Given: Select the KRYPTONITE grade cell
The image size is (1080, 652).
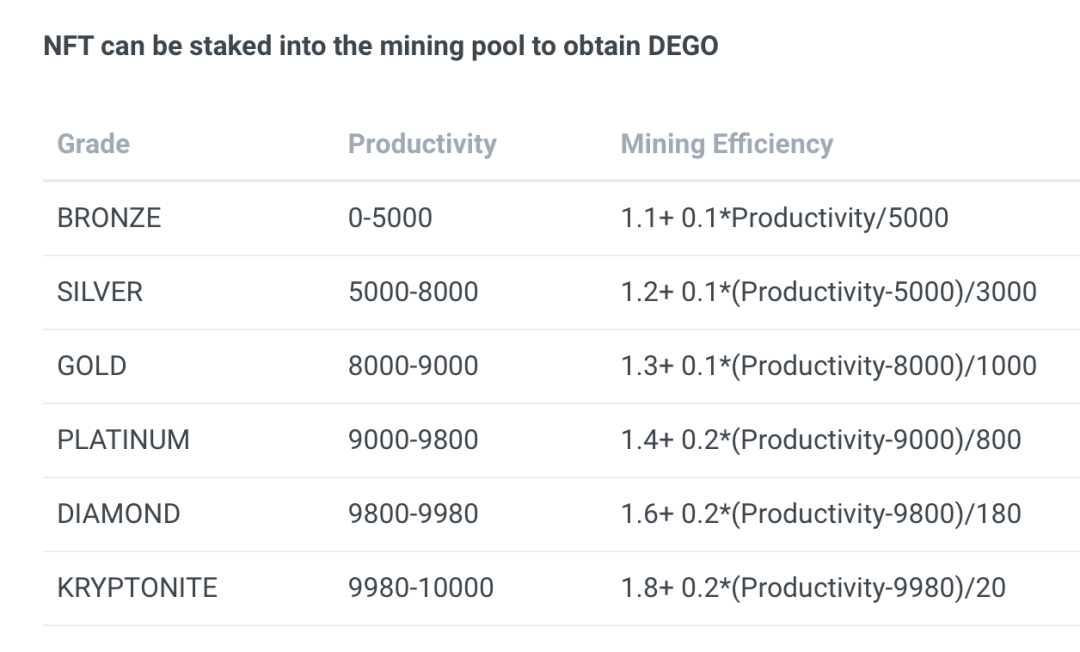Looking at the screenshot, I should [x=137, y=588].
